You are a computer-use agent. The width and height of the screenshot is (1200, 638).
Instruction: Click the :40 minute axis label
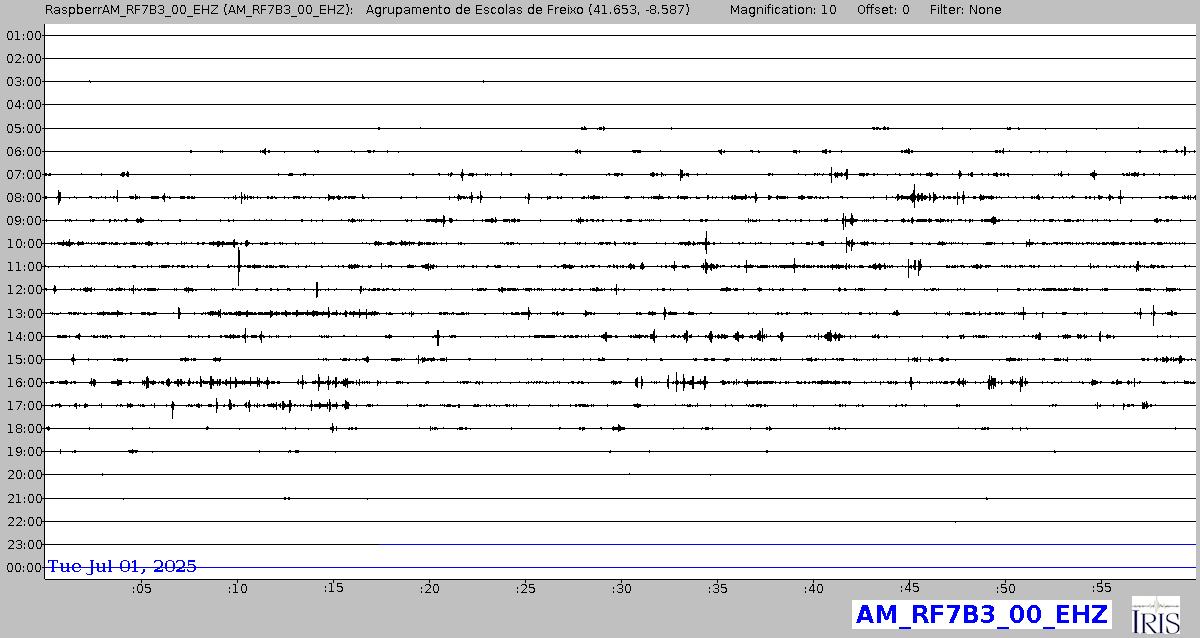813,589
